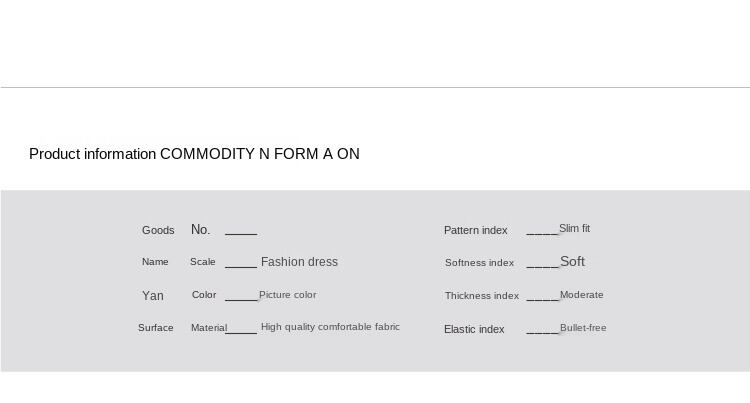This screenshot has width=750, height=403.
Task: Click the Thickness index label
Action: (482, 296)
